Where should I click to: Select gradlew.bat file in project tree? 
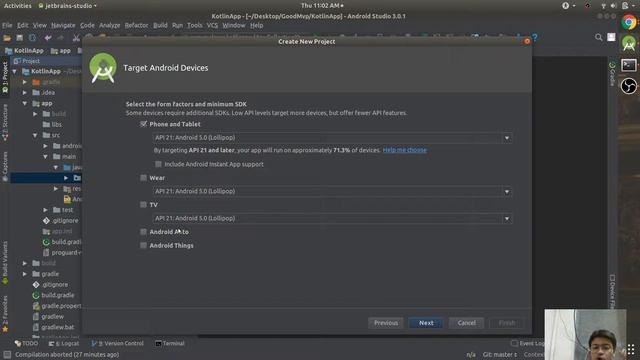coord(53,327)
